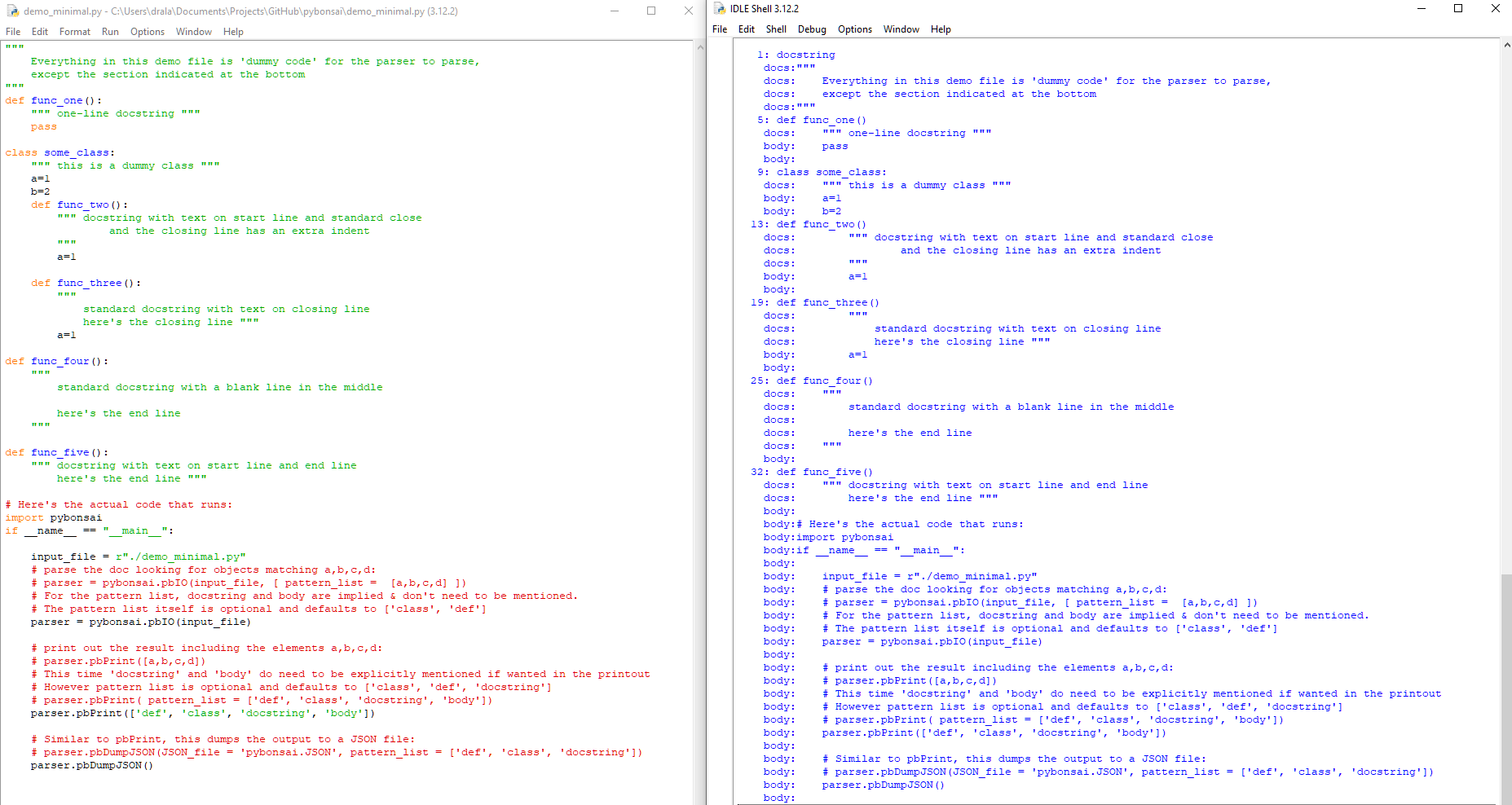Click 'parser.pbDumpJSON()' uncommented line in the editor
Screen dimensions: 1512x805
tap(92, 766)
